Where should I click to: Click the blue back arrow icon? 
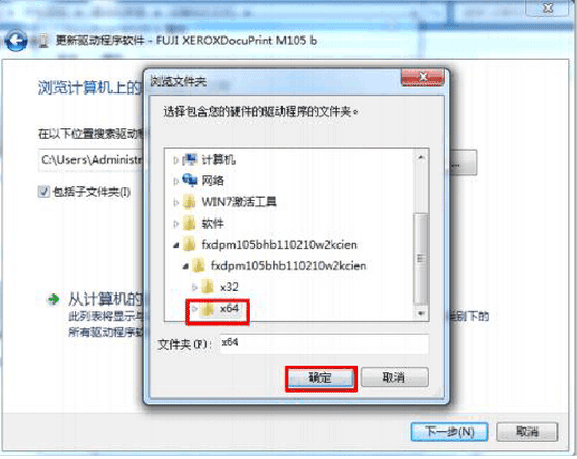coord(16,40)
